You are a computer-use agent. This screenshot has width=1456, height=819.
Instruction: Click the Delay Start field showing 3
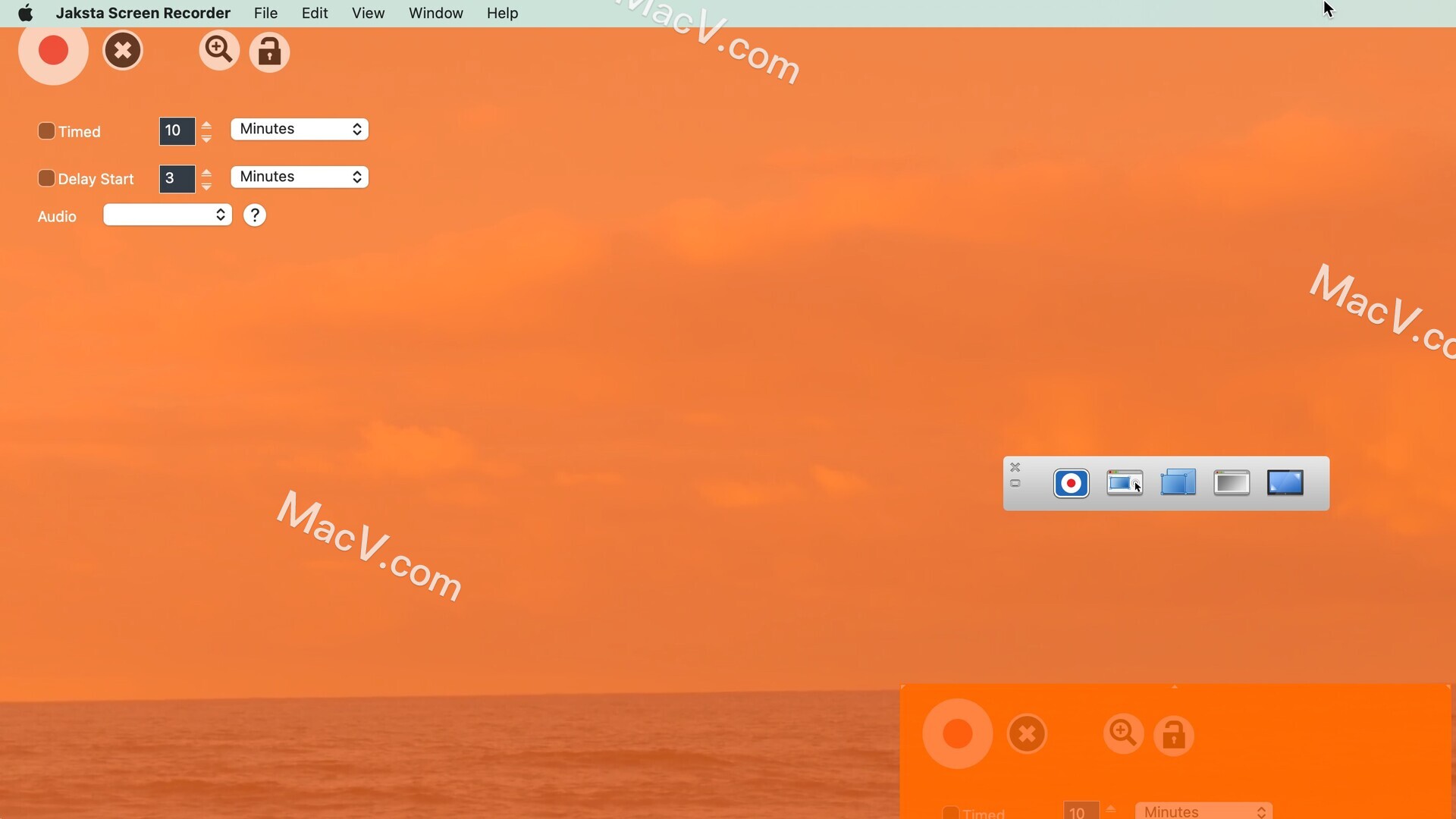point(177,179)
